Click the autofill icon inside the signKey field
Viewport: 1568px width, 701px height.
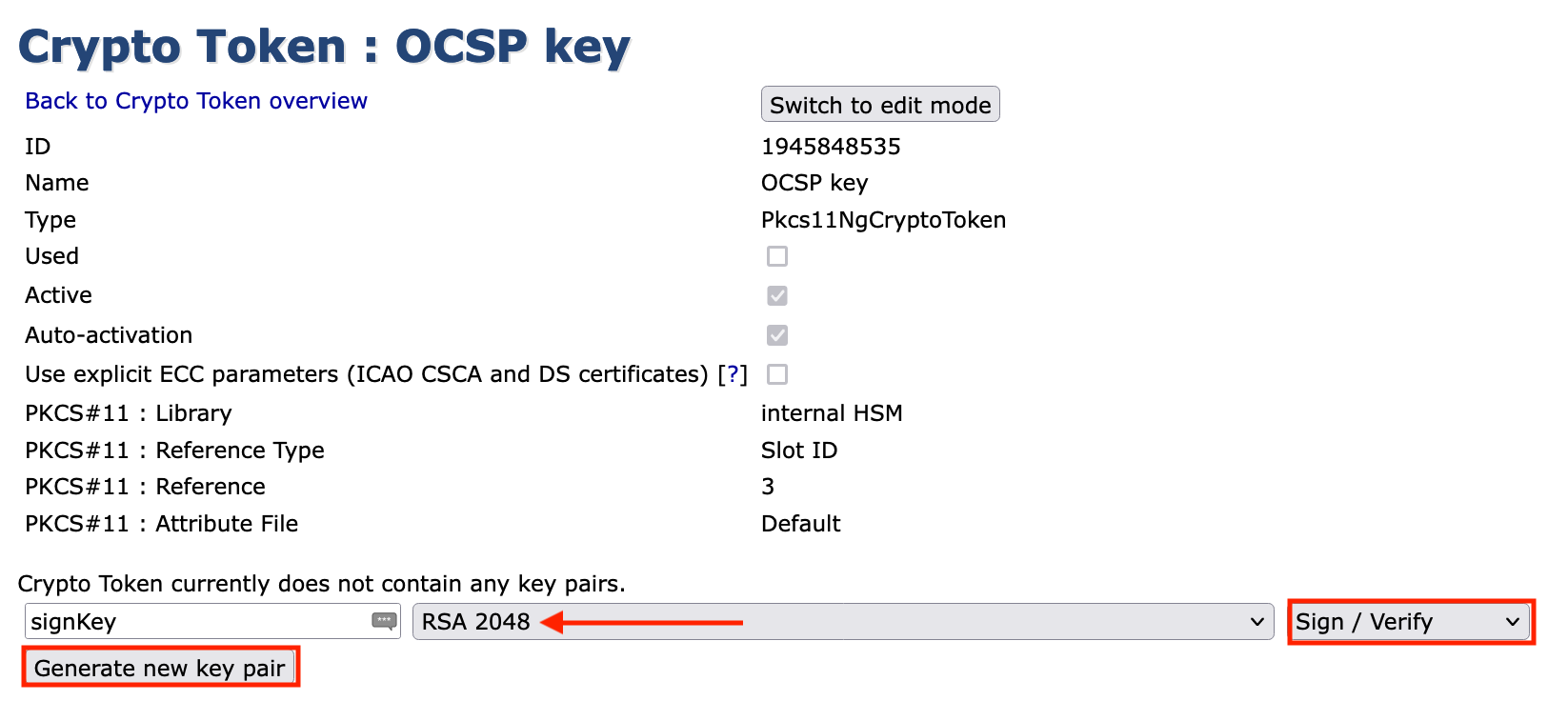click(x=384, y=621)
